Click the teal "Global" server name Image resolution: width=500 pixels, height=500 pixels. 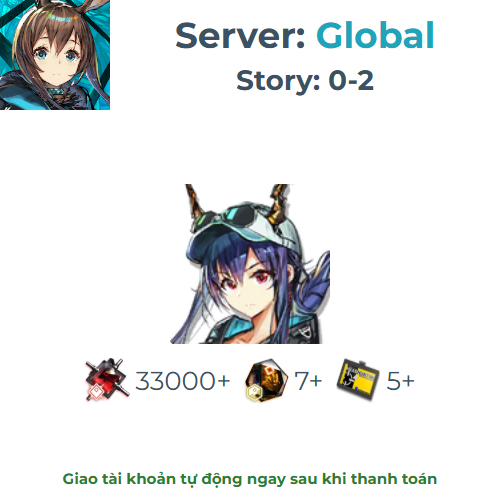pyautogui.click(x=375, y=35)
